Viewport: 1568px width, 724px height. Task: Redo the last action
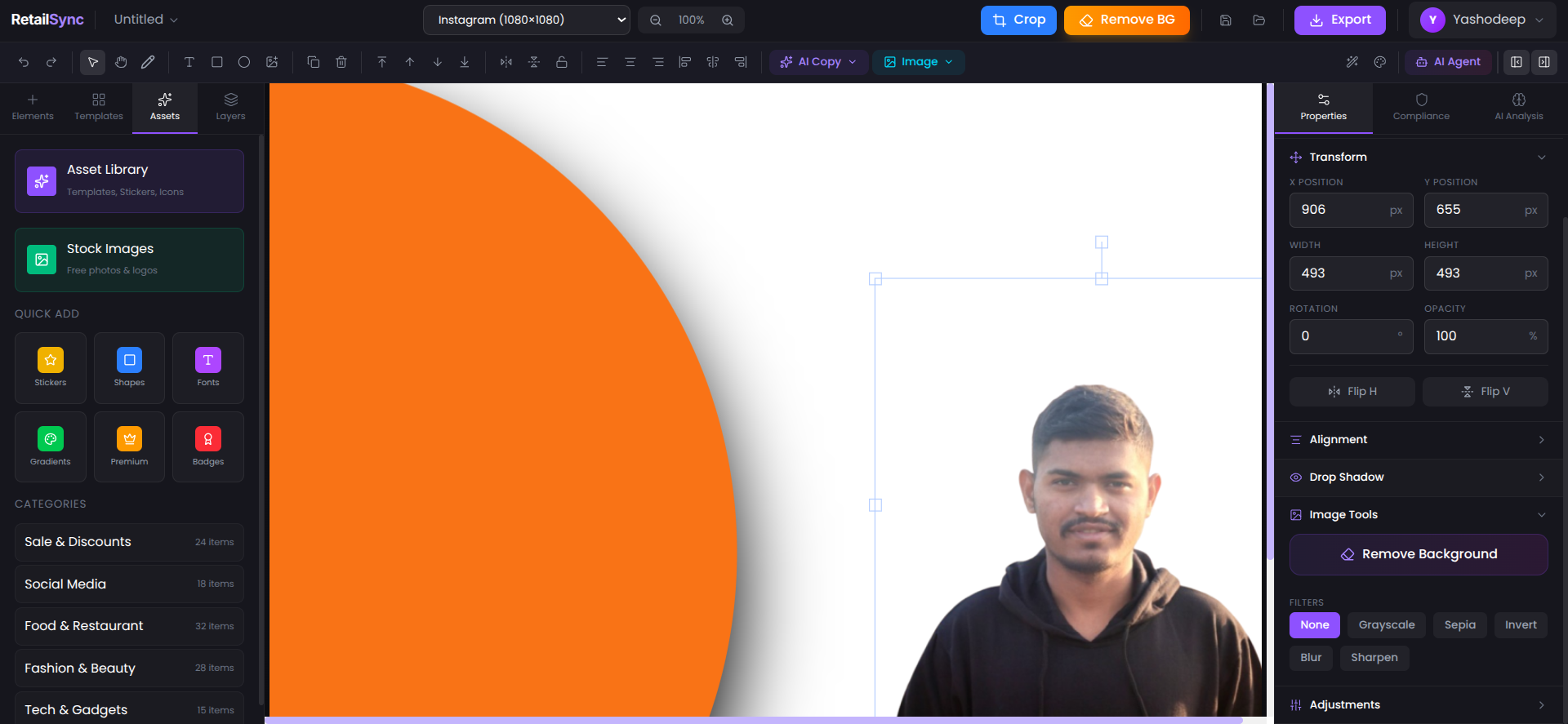click(51, 62)
